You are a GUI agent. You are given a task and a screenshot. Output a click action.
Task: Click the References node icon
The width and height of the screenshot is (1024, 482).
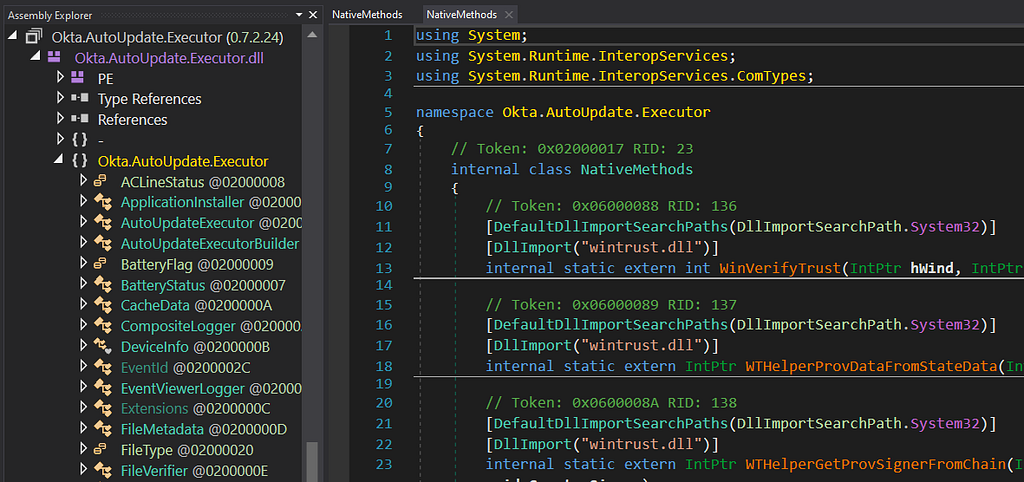tap(79, 120)
